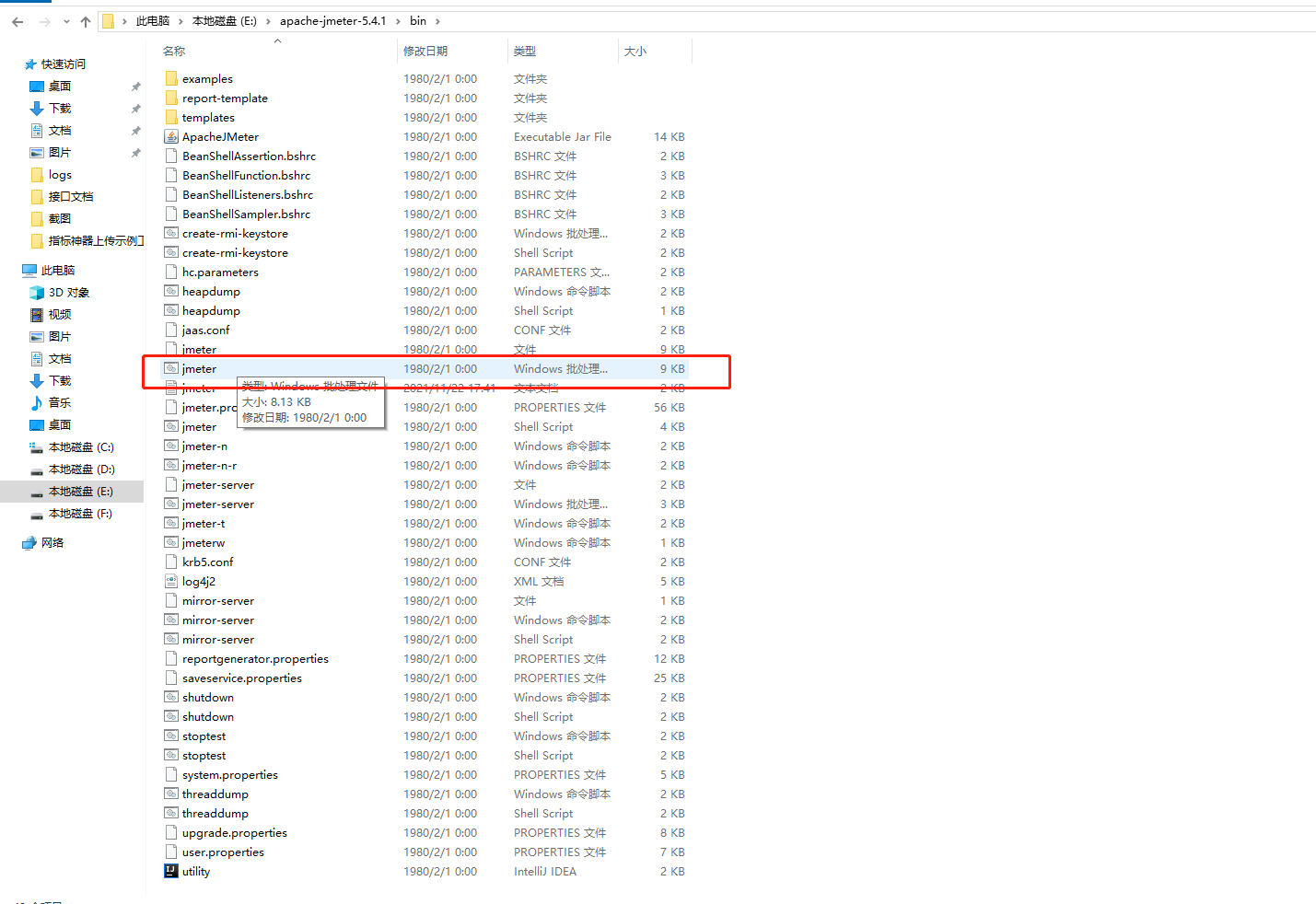
Task: Click the apache-jmeter-5.4.1 breadcrumb segment
Action: [333, 21]
